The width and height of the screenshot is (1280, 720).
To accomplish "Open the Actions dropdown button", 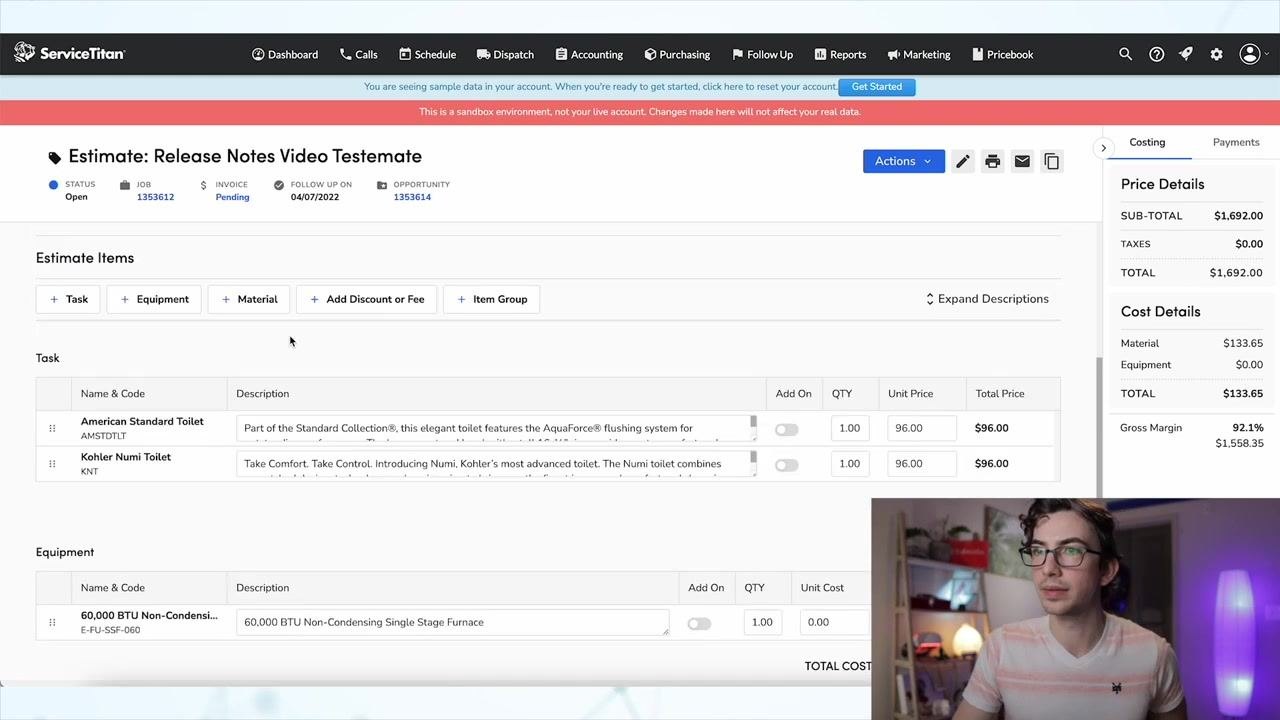I will tap(904, 161).
